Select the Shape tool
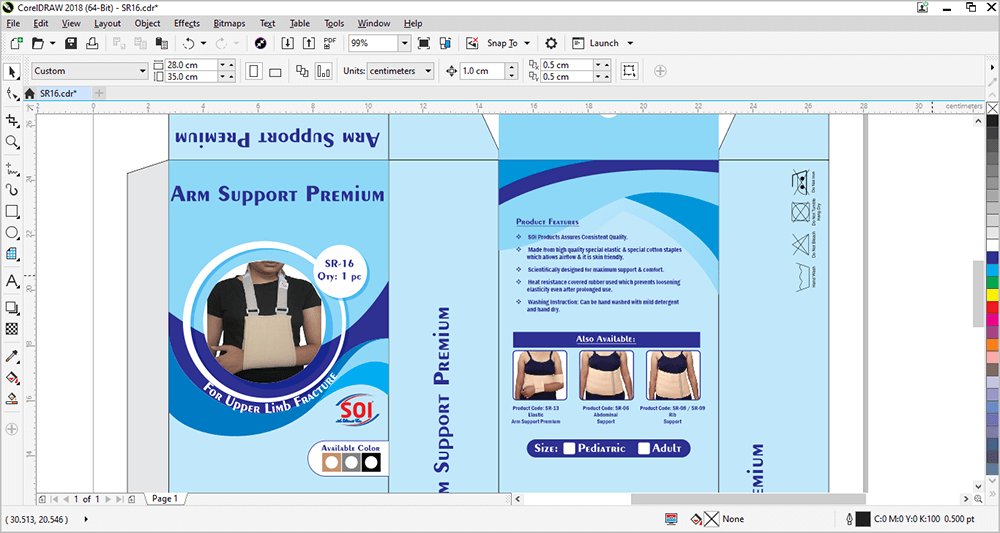 [11, 94]
